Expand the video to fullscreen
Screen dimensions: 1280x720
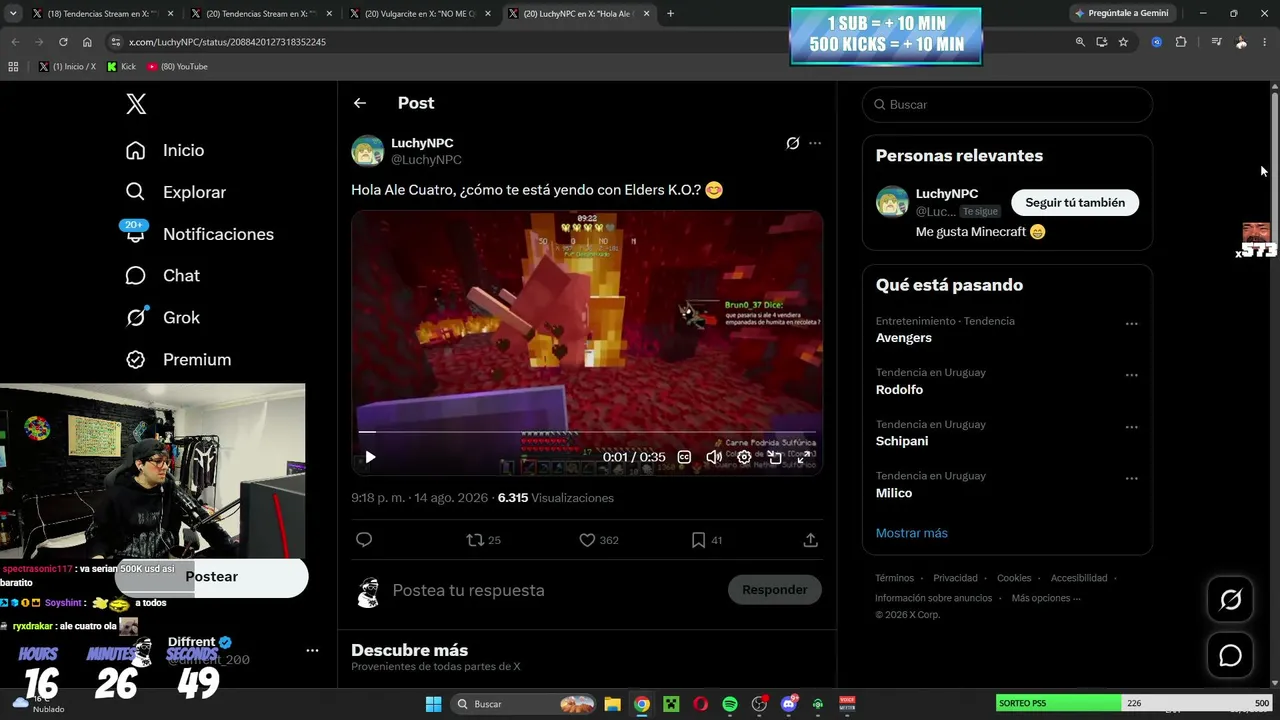(804, 457)
